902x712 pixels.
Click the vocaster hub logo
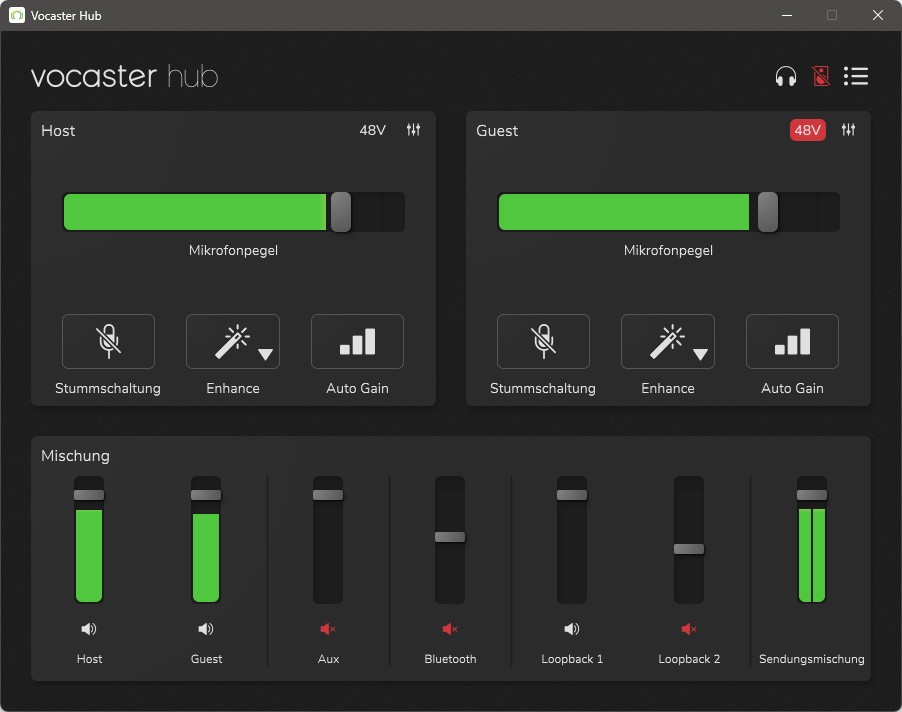click(124, 76)
